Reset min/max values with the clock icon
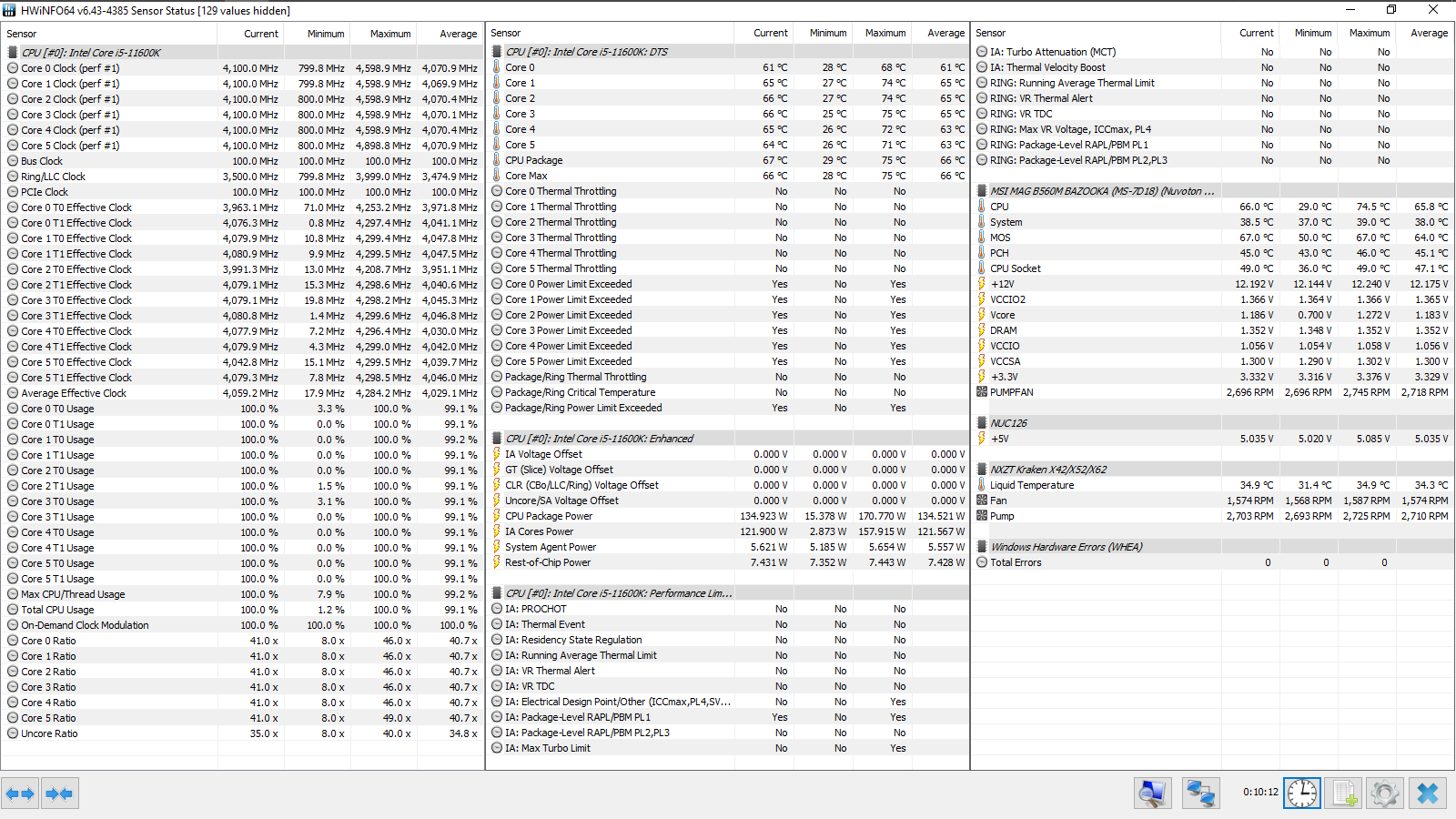 click(x=1302, y=794)
